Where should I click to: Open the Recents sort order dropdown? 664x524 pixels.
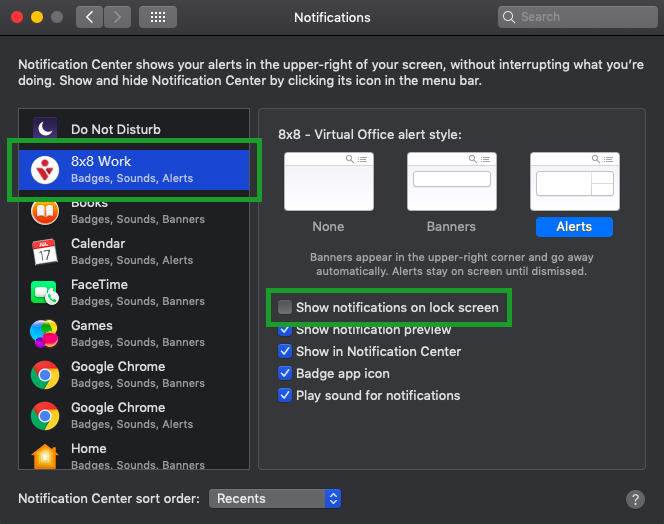point(275,499)
